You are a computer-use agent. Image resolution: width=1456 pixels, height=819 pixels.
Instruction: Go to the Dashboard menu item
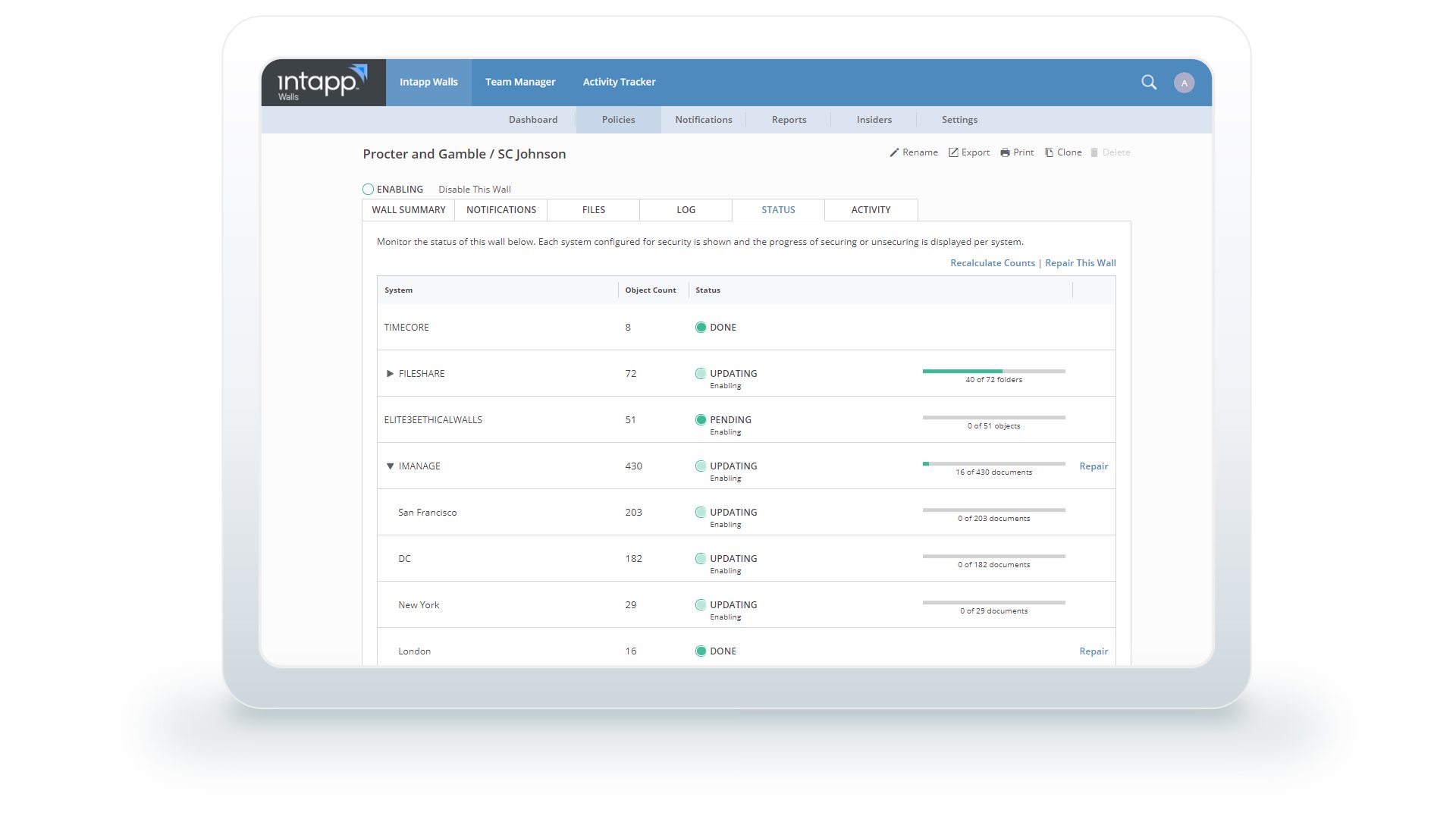[x=533, y=120]
